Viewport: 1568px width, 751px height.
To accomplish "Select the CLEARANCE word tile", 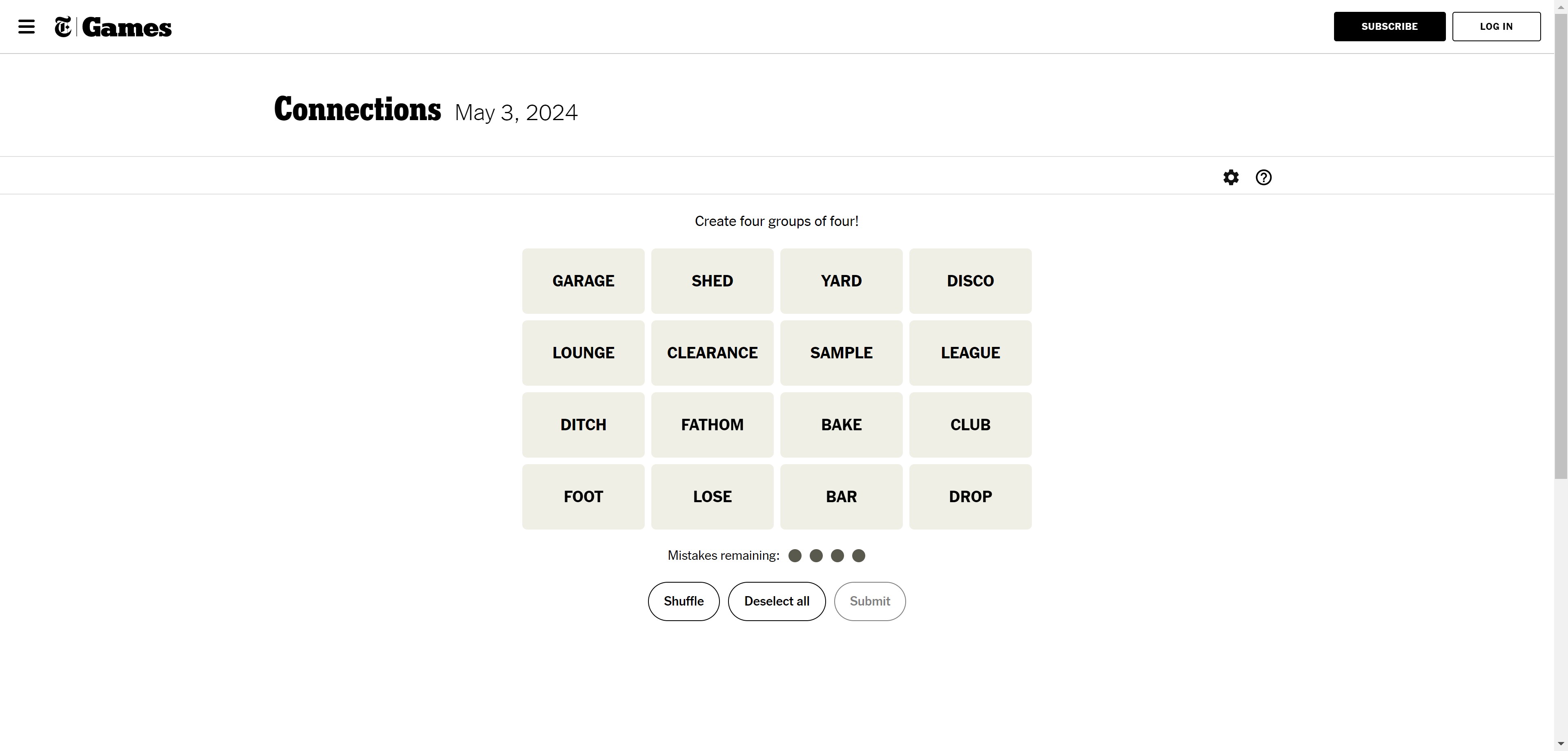I will click(712, 353).
